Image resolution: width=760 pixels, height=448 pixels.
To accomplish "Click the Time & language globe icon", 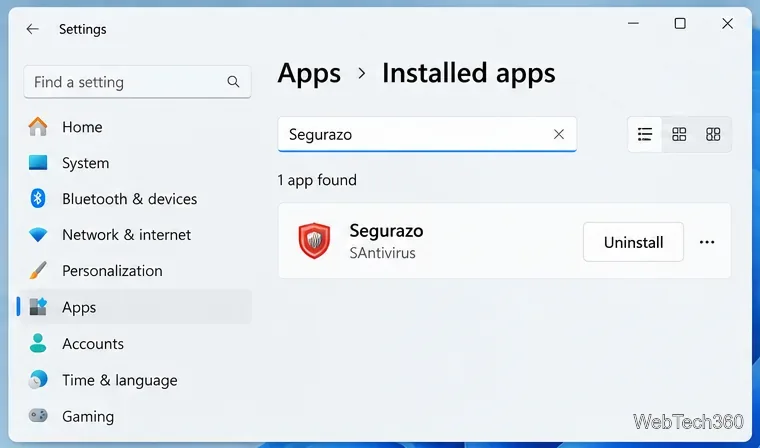I will [38, 380].
